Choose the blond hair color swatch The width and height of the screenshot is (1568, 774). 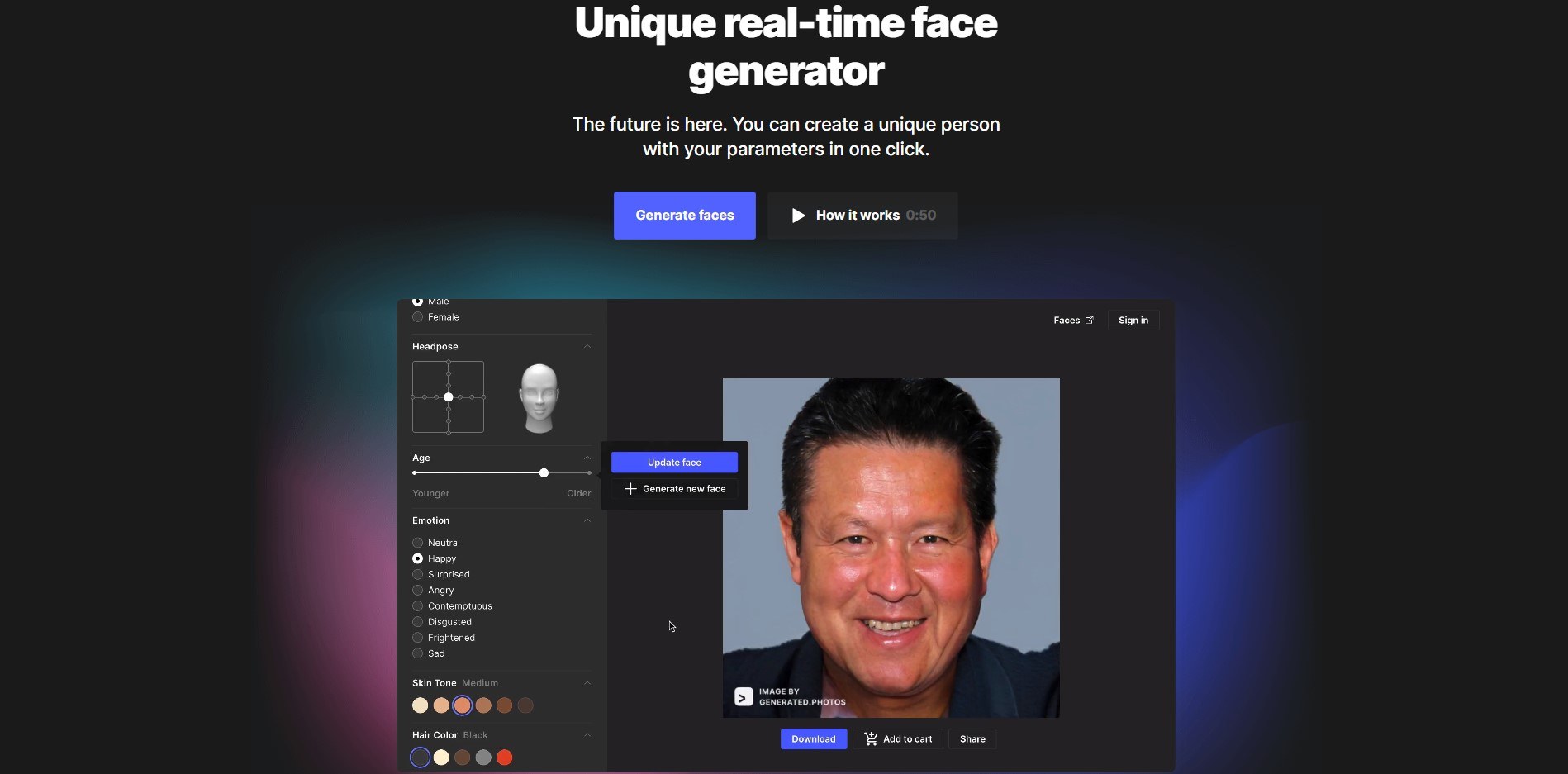(441, 757)
